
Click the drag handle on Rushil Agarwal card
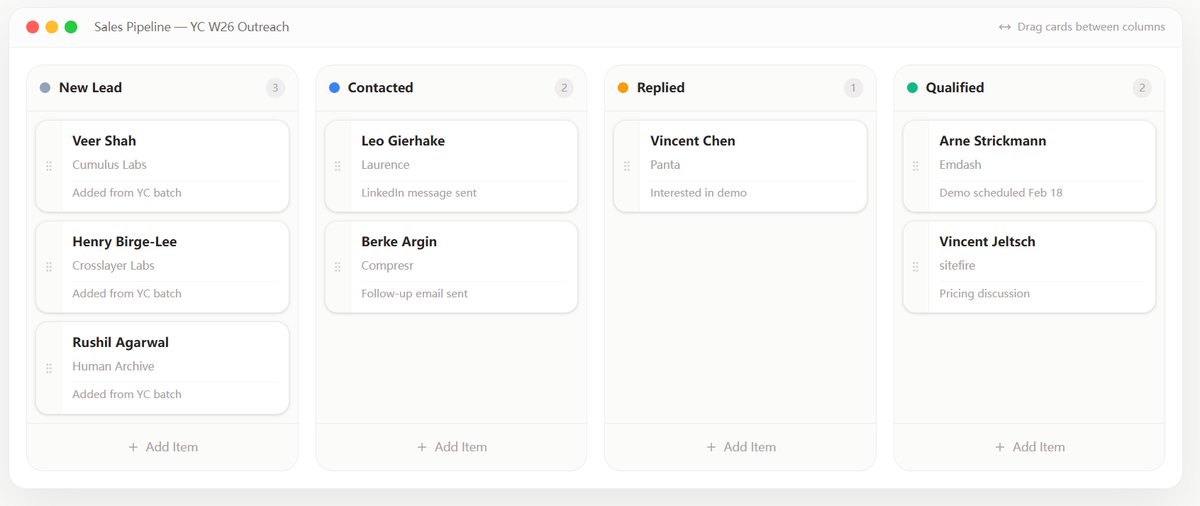pyautogui.click(x=49, y=368)
